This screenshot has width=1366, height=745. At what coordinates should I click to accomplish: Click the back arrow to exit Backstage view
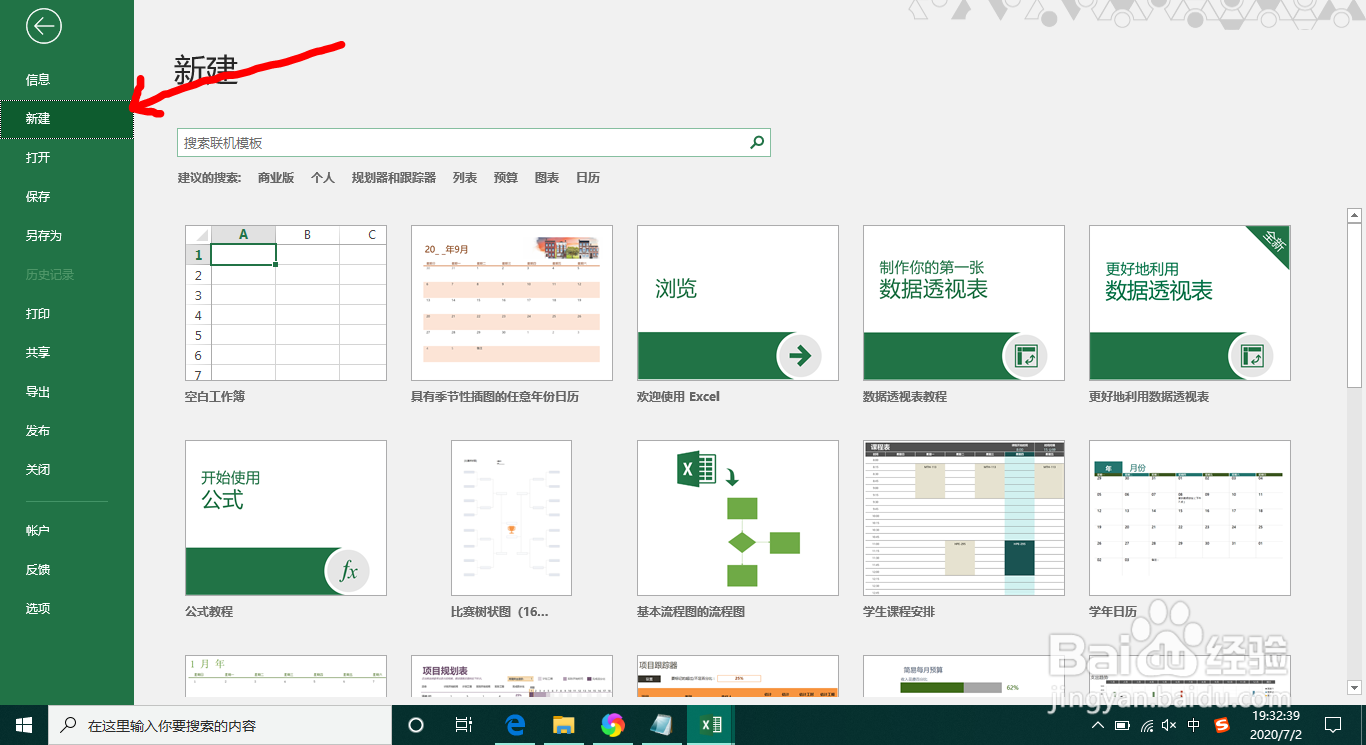(42, 27)
